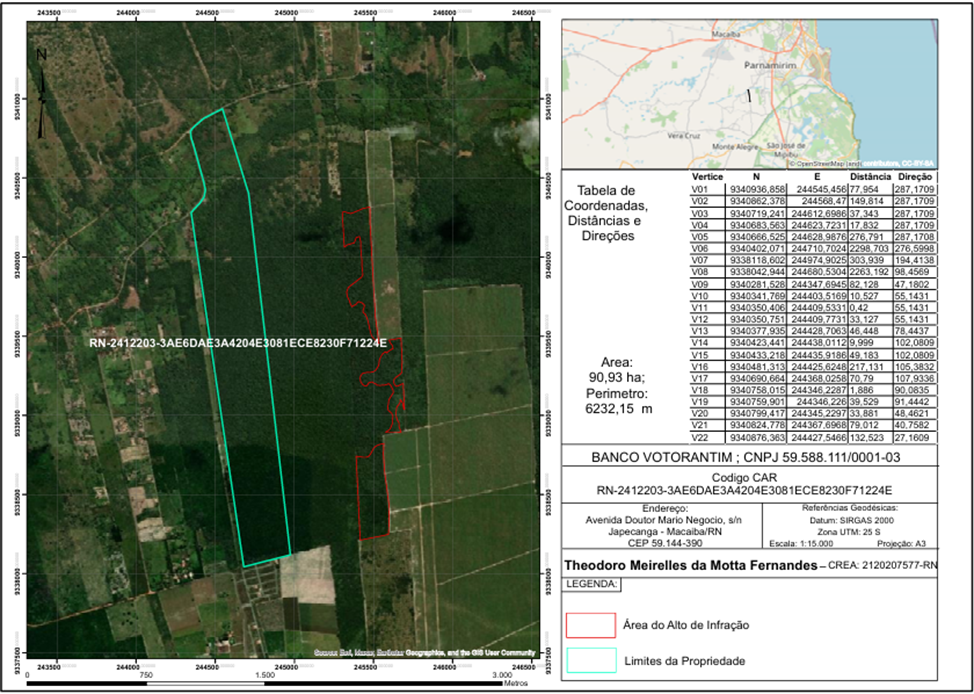Click the RN-2412203 property label on the map
The width and height of the screenshot is (974, 694).
pos(238,342)
